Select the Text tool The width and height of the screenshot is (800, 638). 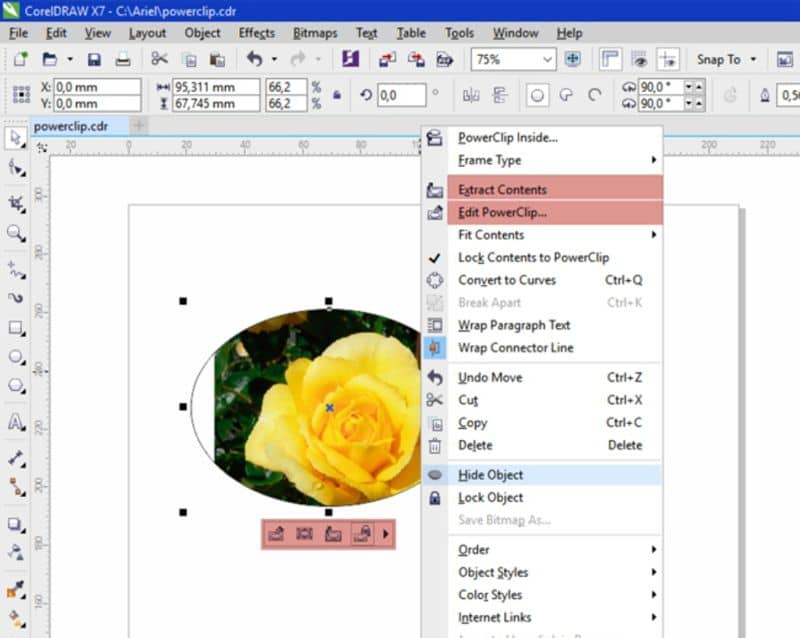coord(15,422)
